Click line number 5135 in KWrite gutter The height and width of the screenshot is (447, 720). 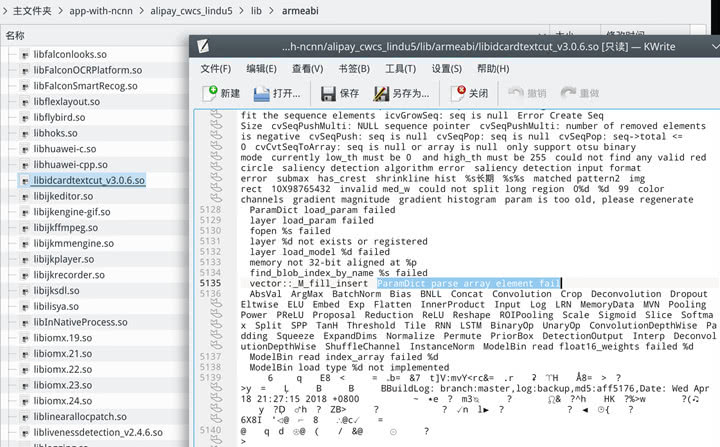(x=210, y=283)
